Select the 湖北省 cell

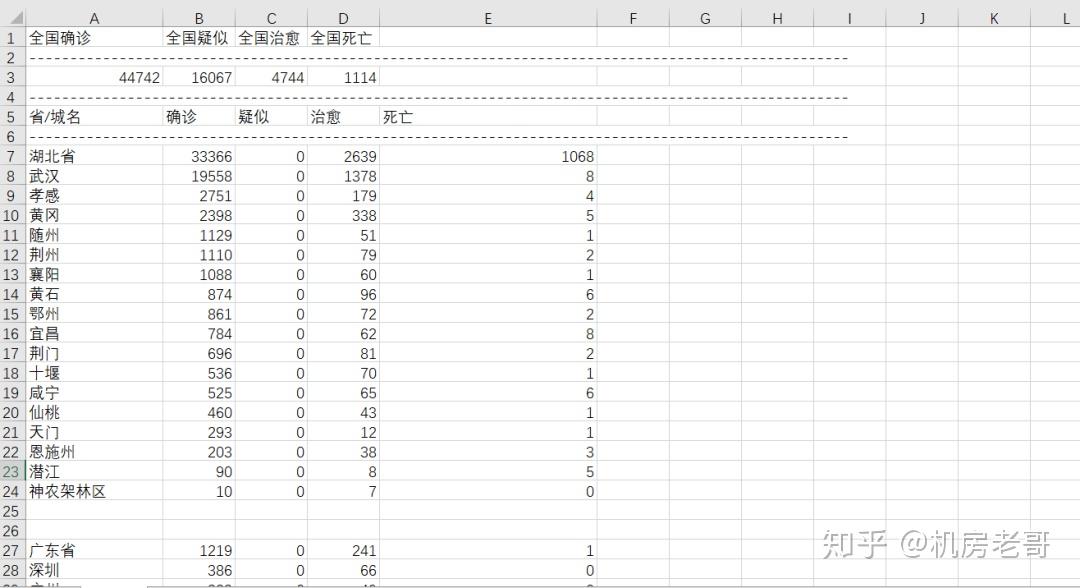(x=94, y=156)
